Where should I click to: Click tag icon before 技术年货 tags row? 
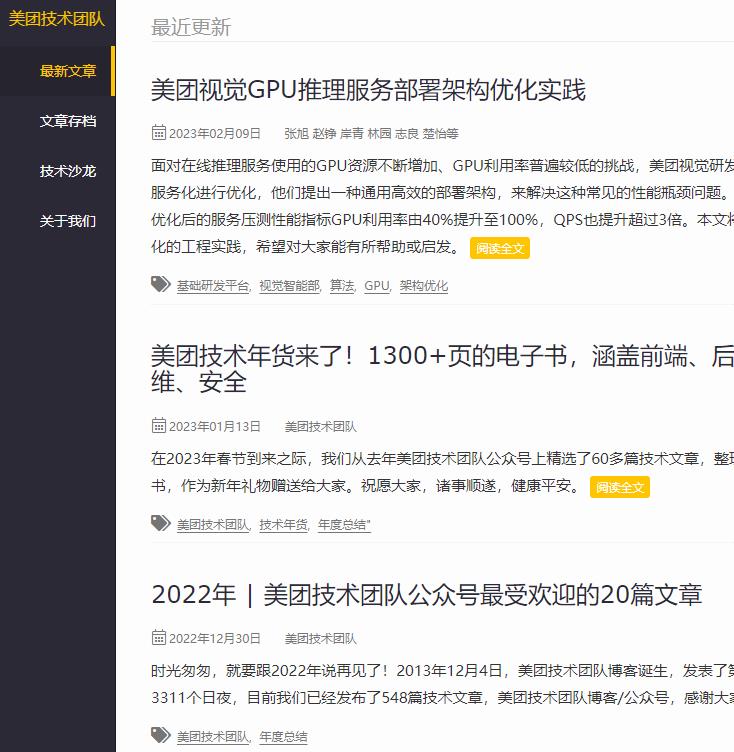161,523
